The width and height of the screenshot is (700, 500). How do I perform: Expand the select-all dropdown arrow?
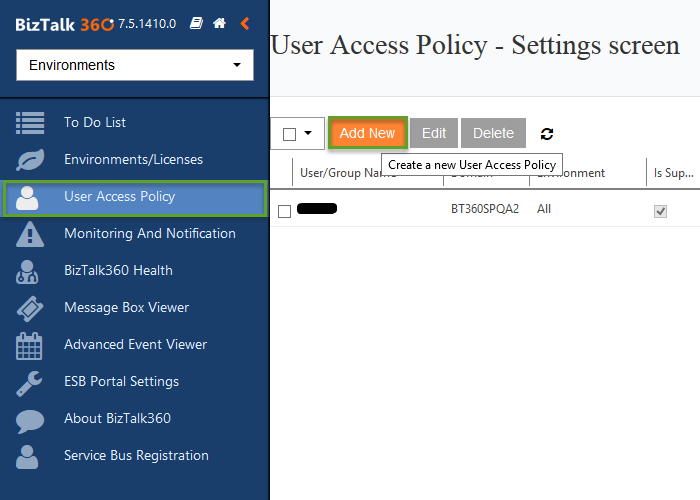coord(308,133)
